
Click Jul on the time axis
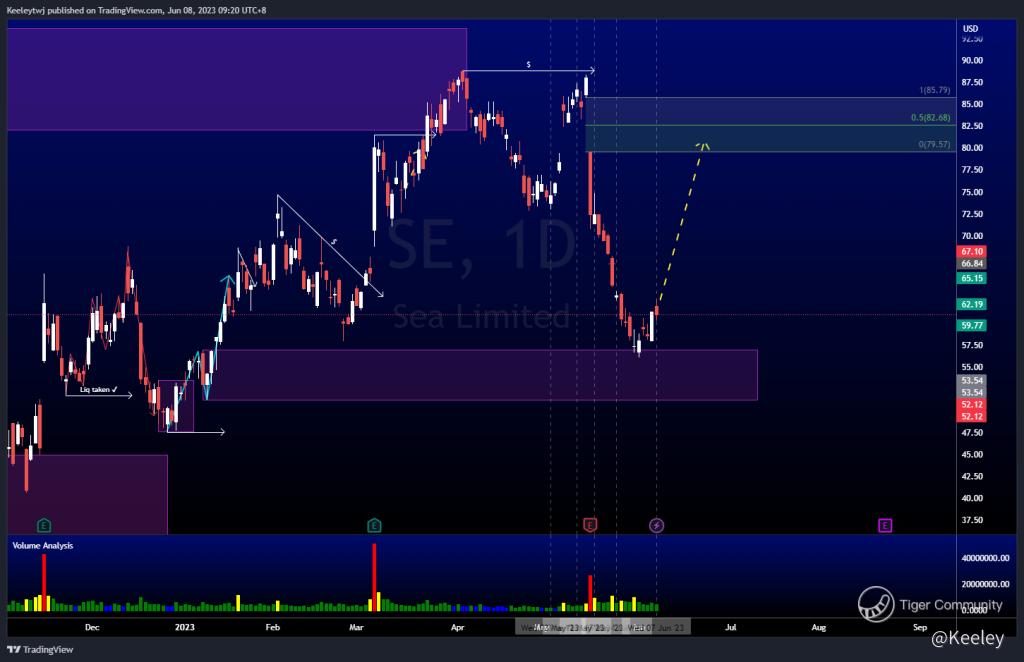tap(731, 627)
